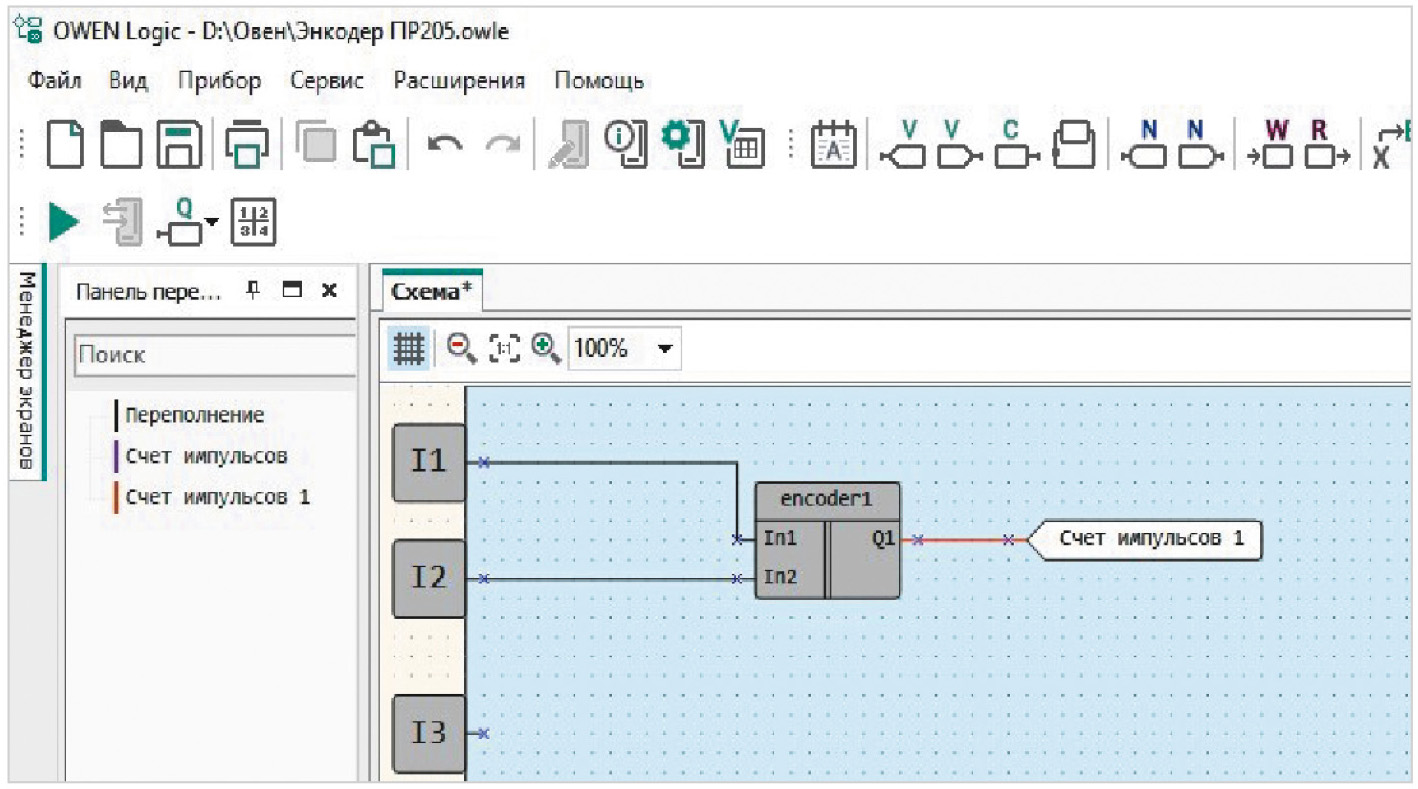Click the zoom out magnifier icon
Viewport: 1418px width, 789px height.
(x=460, y=348)
